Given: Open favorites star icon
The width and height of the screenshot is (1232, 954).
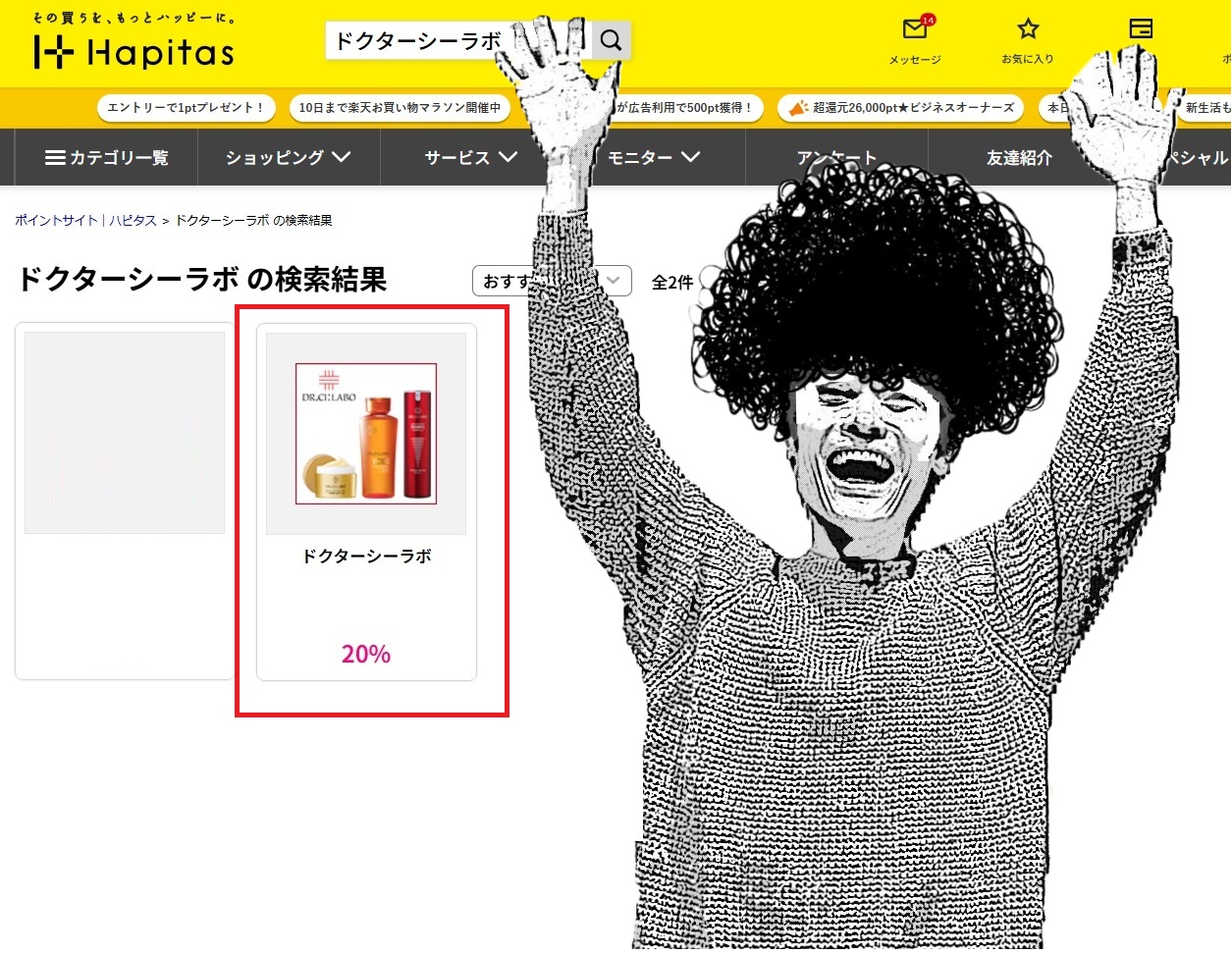Looking at the screenshot, I should point(1028,29).
